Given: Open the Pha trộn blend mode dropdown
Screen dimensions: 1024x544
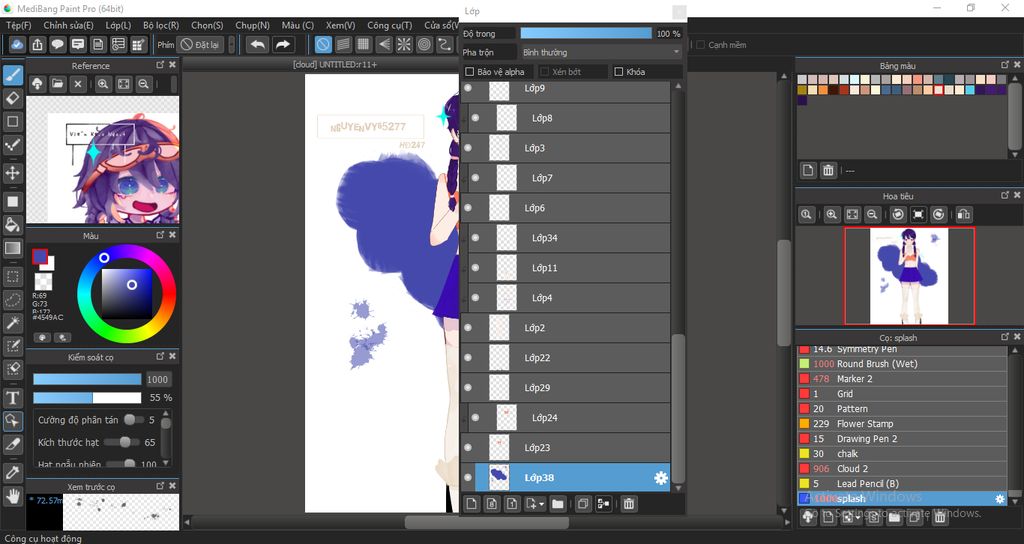Looking at the screenshot, I should [x=601, y=52].
